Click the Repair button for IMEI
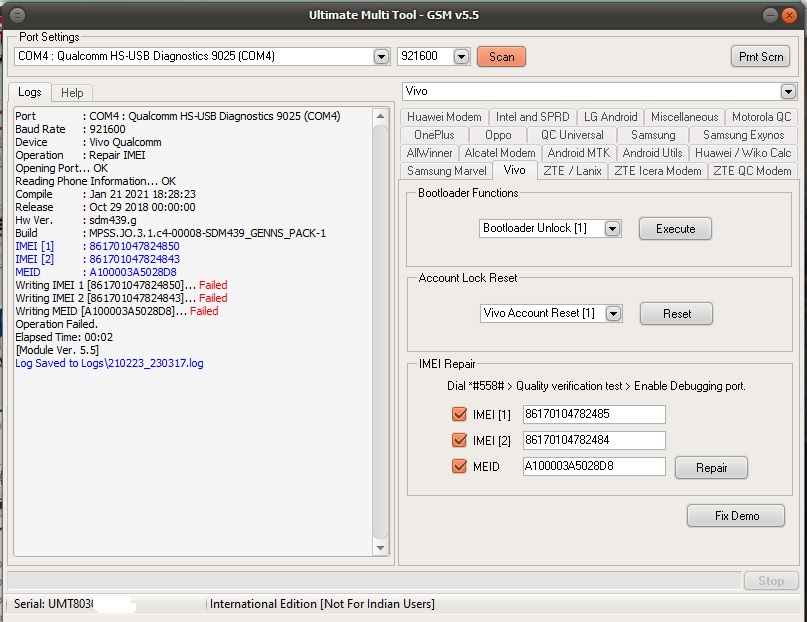Viewport: 807px width, 622px height. coord(711,467)
